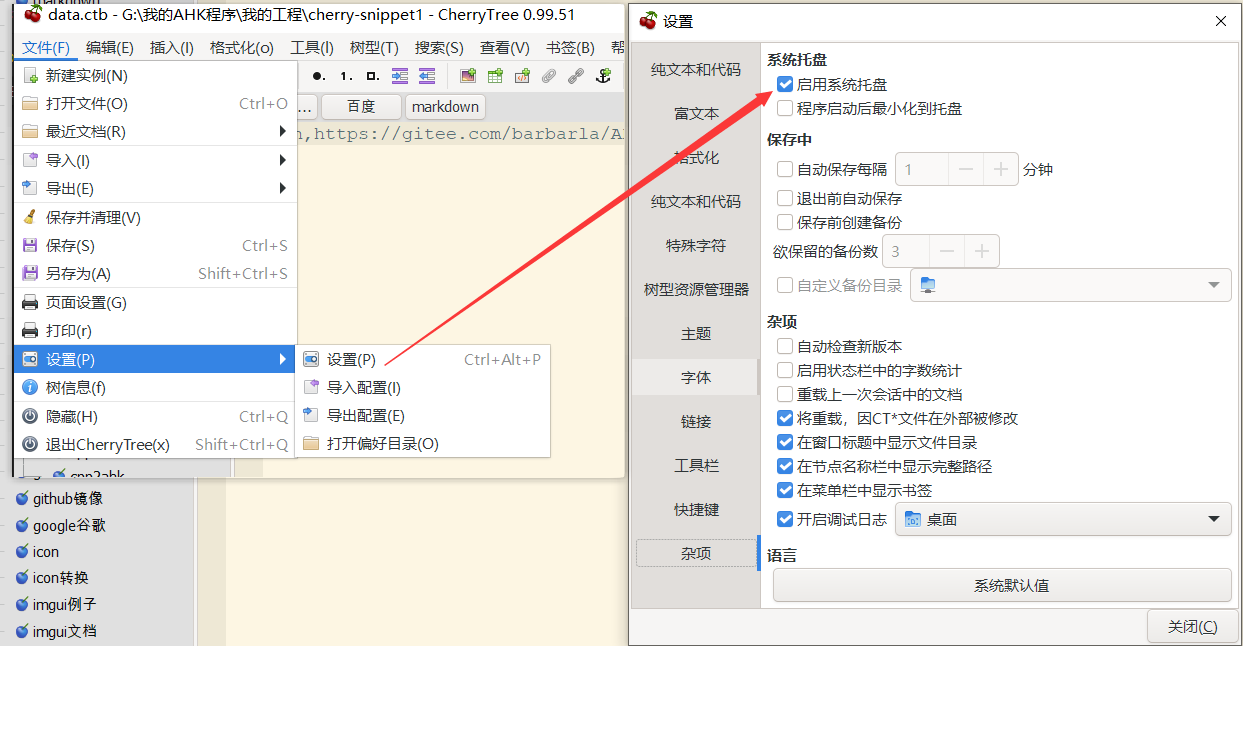Screen dimensions: 1251x741
Task: Increase 欲保留的备份数 with plus button
Action: click(x=981, y=252)
